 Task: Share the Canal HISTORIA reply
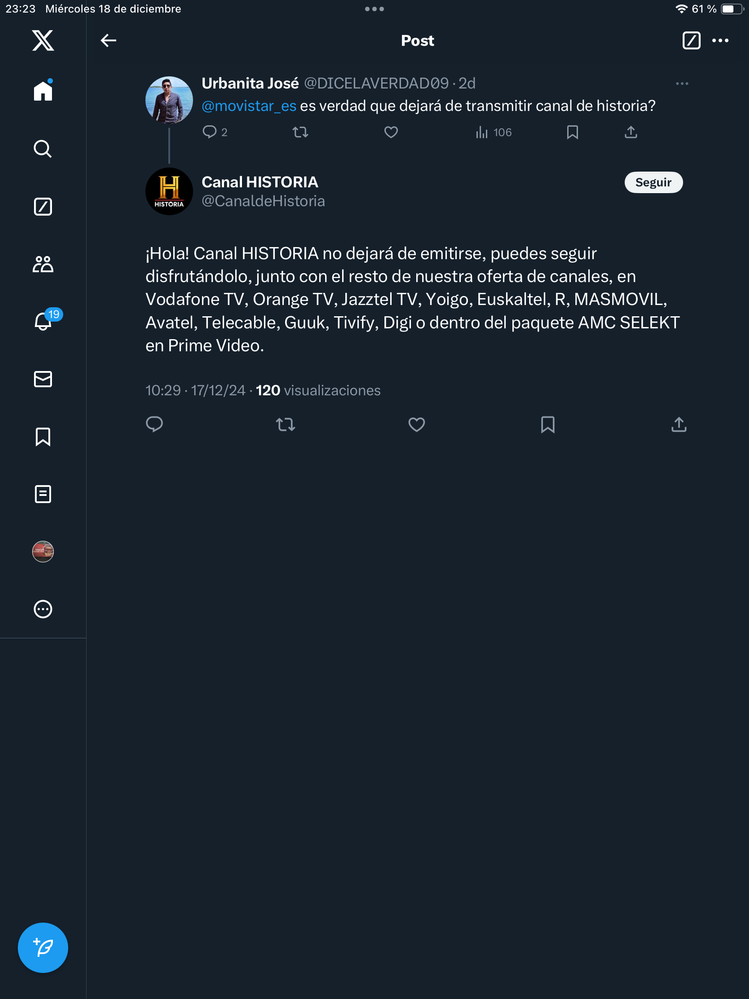679,425
